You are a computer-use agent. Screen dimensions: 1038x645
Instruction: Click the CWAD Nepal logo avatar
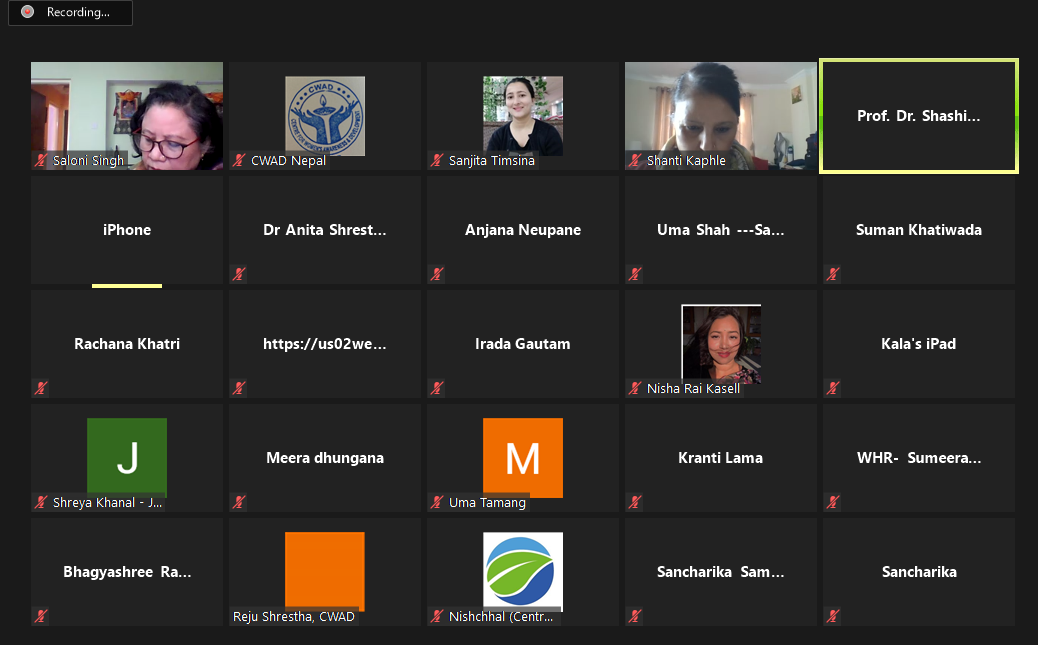click(x=324, y=114)
